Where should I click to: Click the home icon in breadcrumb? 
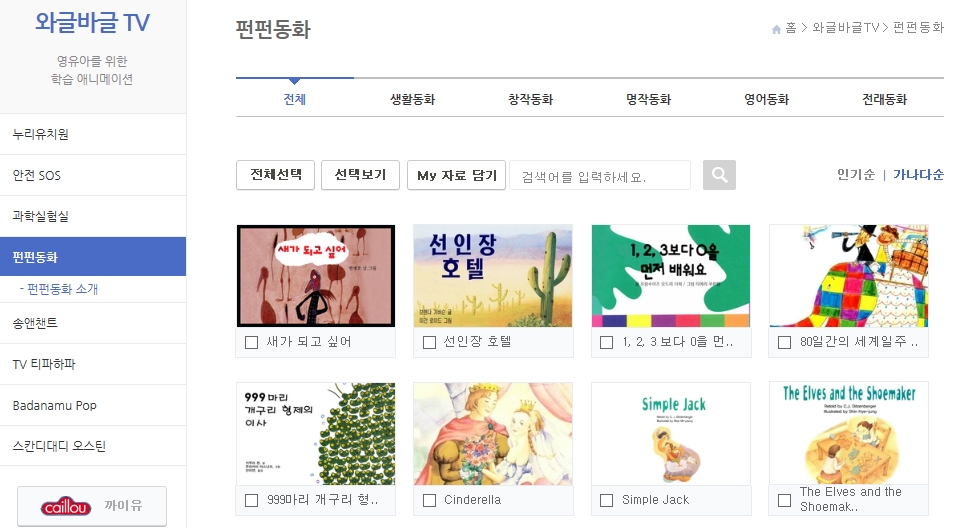(x=776, y=29)
